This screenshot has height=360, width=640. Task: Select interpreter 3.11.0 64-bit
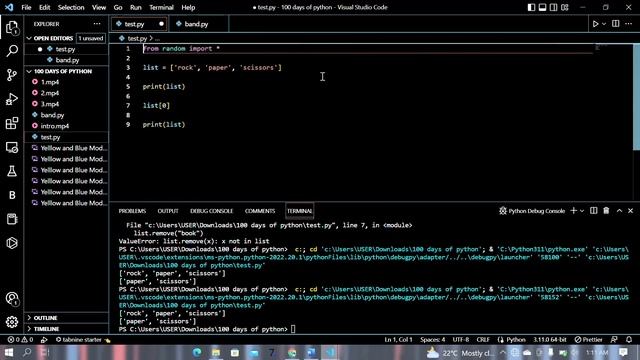click(549, 340)
